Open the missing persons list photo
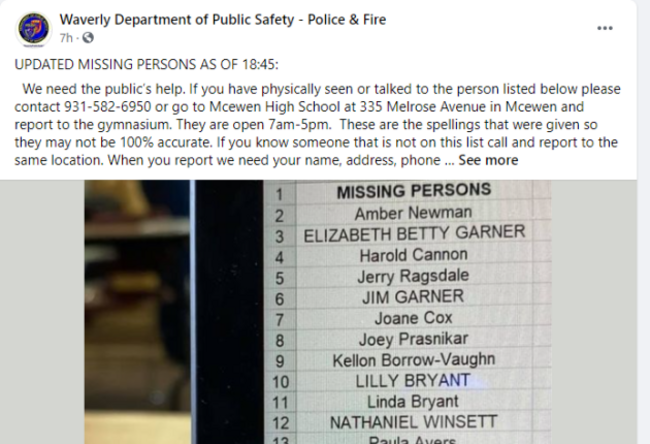The height and width of the screenshot is (444, 650). (318, 312)
